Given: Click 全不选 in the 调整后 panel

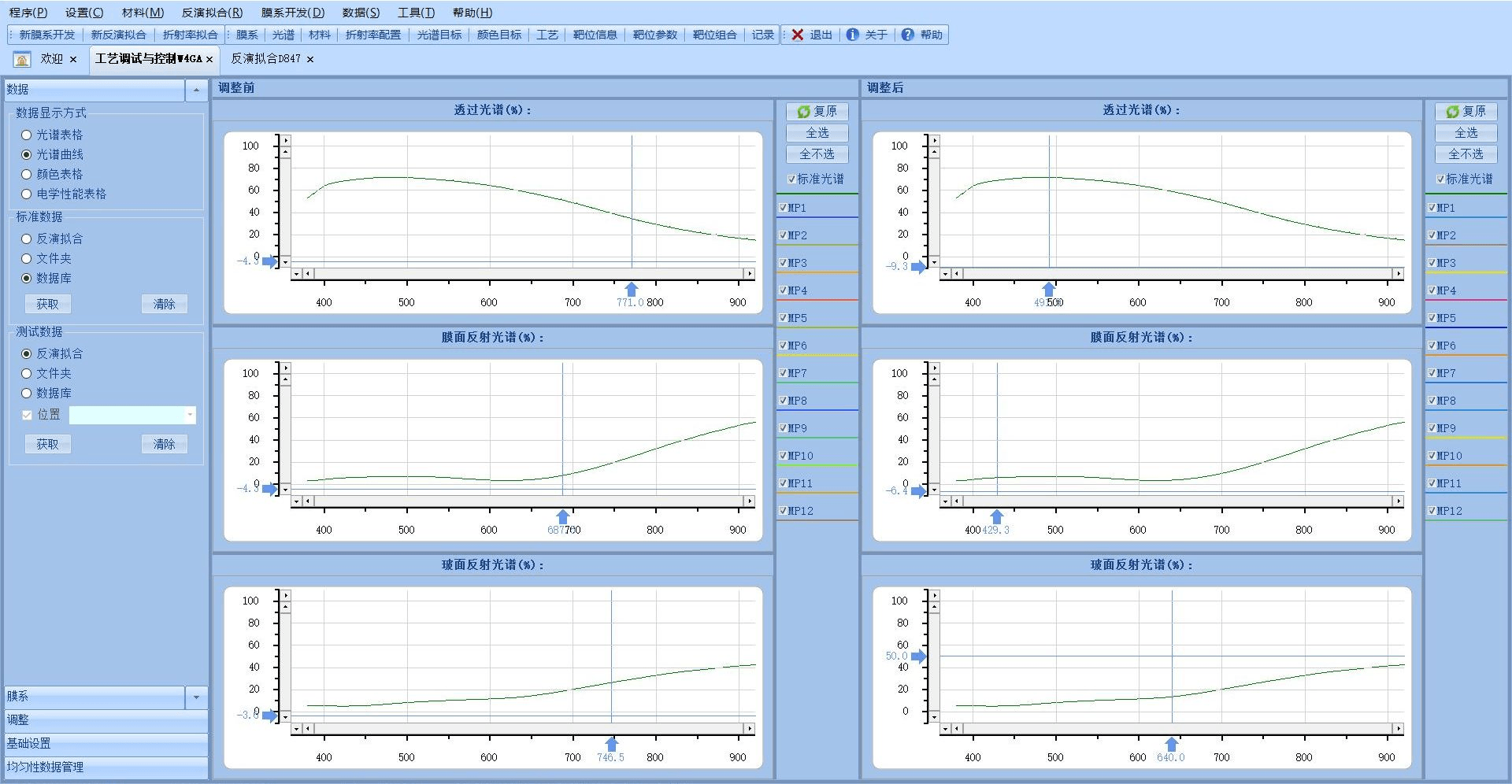Looking at the screenshot, I should tap(1466, 154).
